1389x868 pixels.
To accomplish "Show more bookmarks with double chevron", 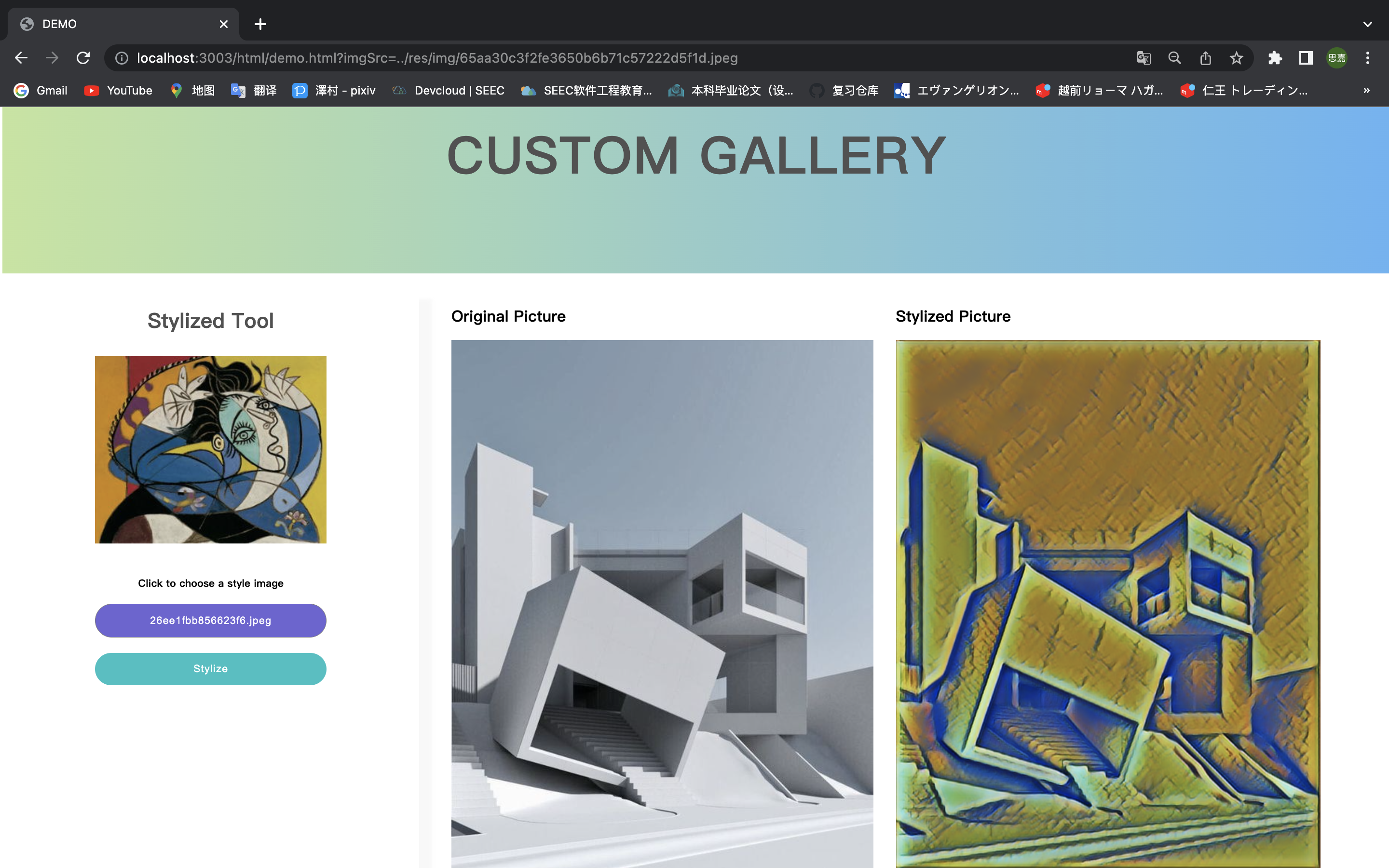I will point(1367,90).
